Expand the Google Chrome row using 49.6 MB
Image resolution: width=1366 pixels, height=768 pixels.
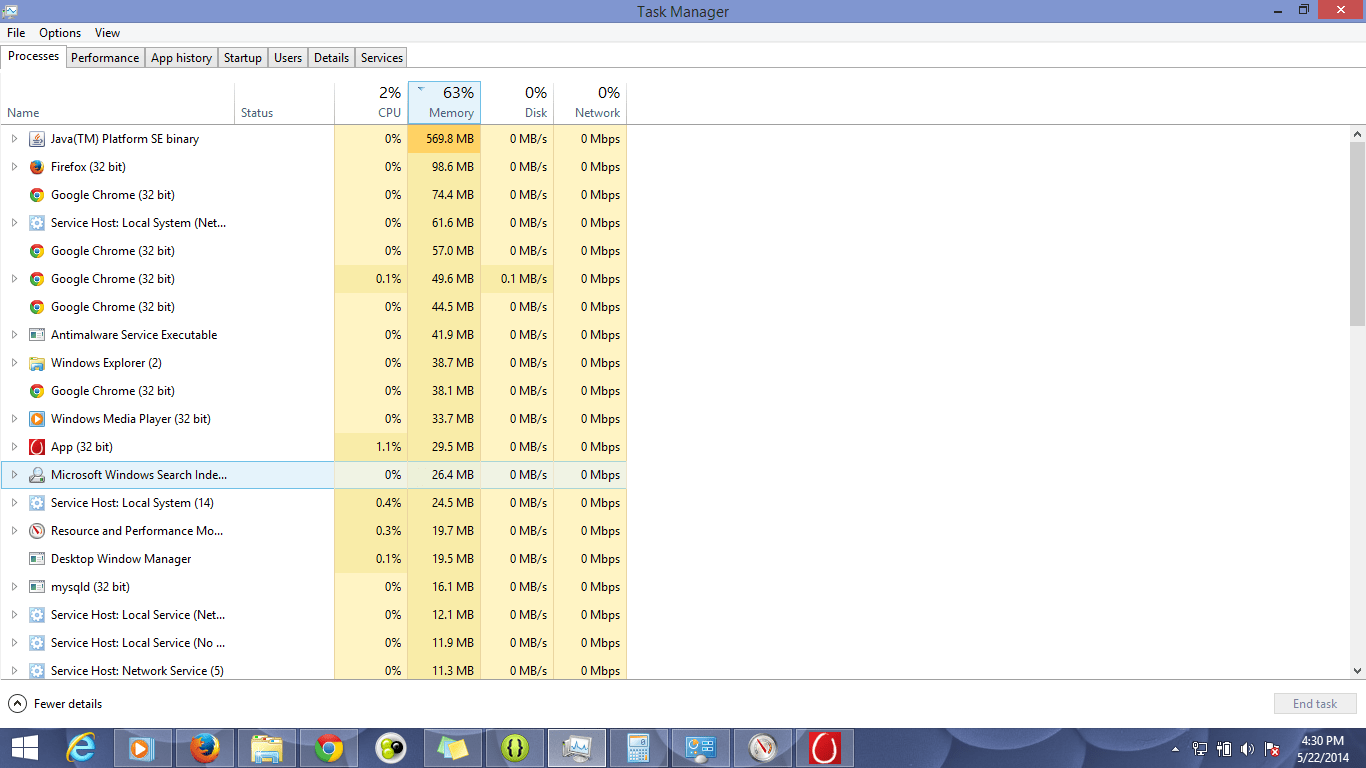point(14,279)
